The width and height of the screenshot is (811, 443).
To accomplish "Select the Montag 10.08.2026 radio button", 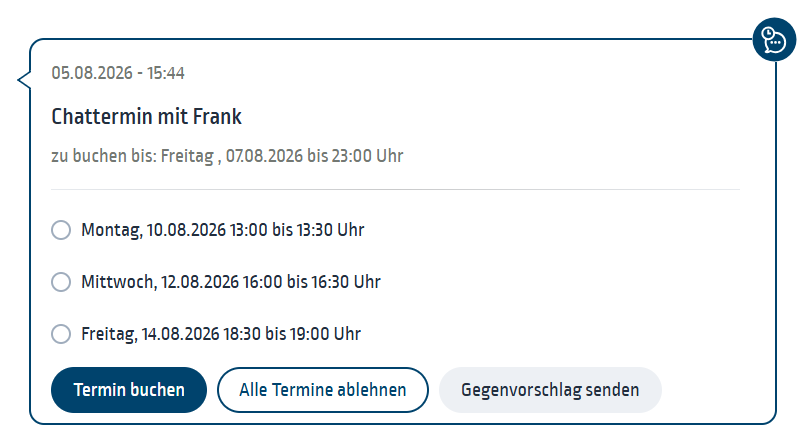I will [x=61, y=230].
